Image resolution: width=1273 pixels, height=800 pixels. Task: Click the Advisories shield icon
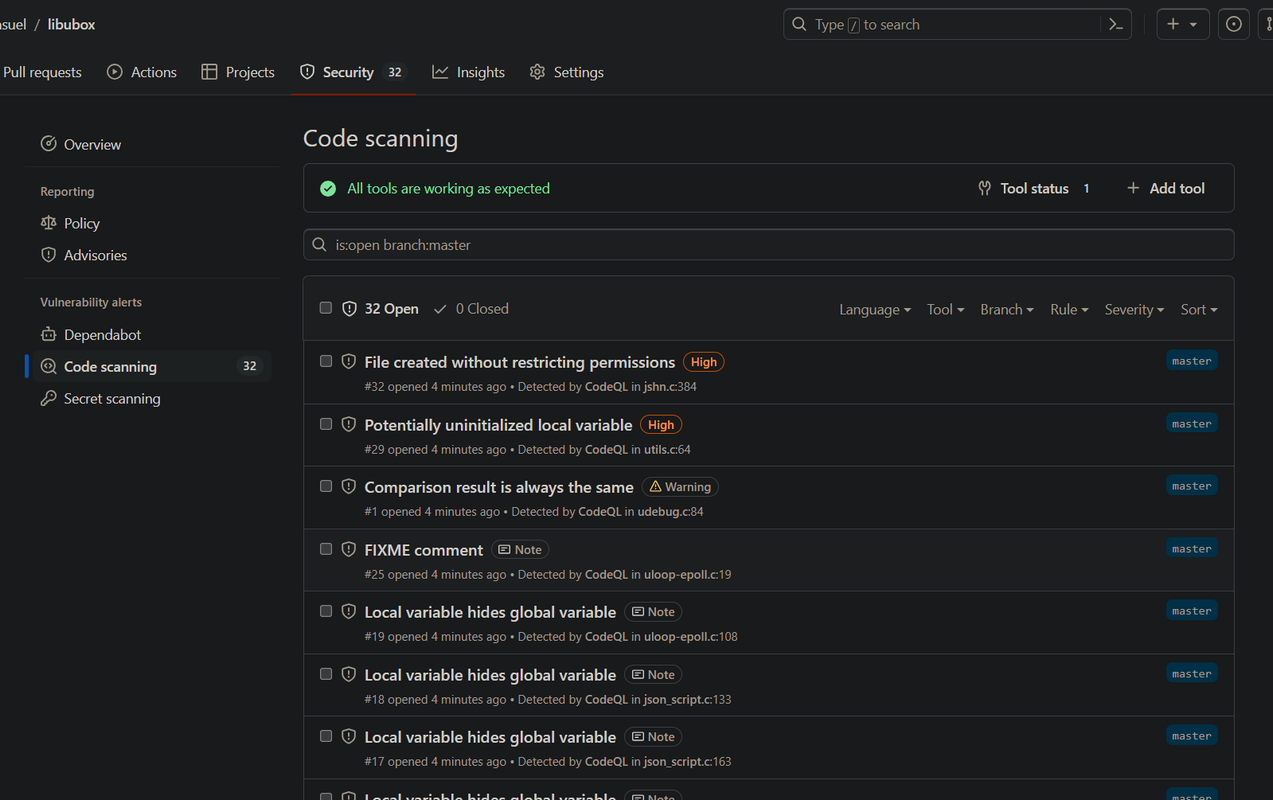tap(48, 255)
